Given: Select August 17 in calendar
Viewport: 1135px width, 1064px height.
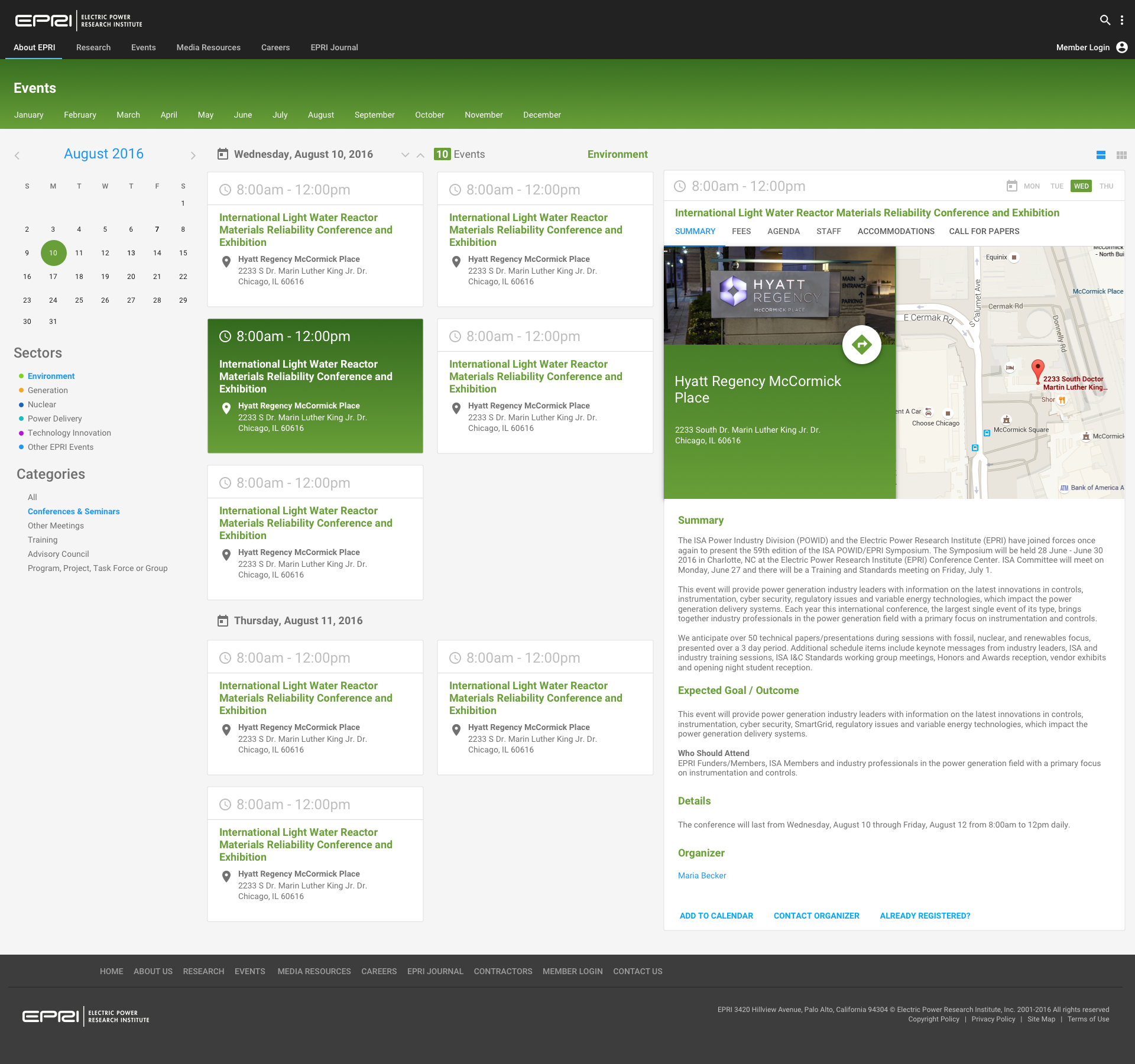Looking at the screenshot, I should 53,277.
